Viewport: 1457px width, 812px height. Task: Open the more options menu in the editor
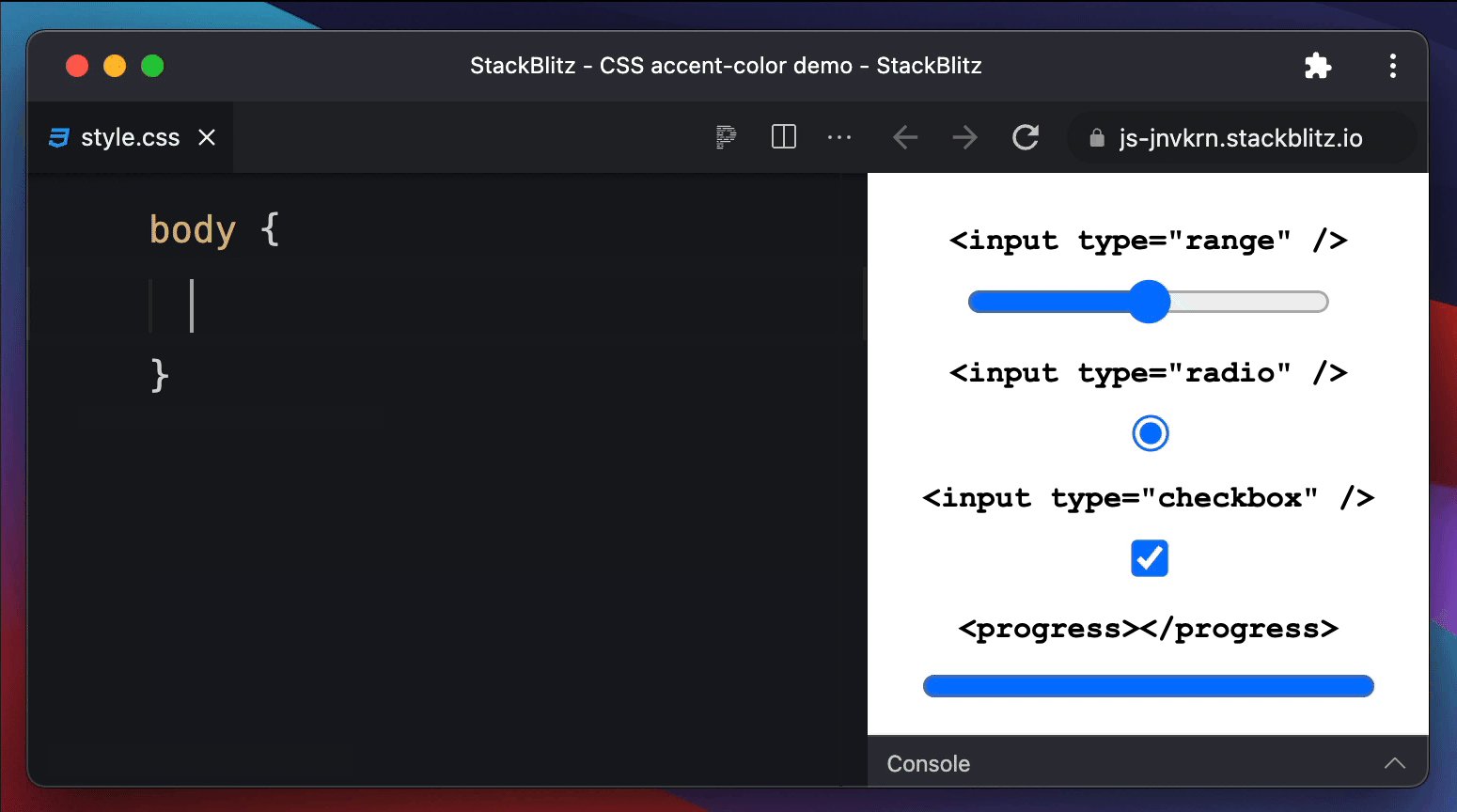pyautogui.click(x=838, y=137)
